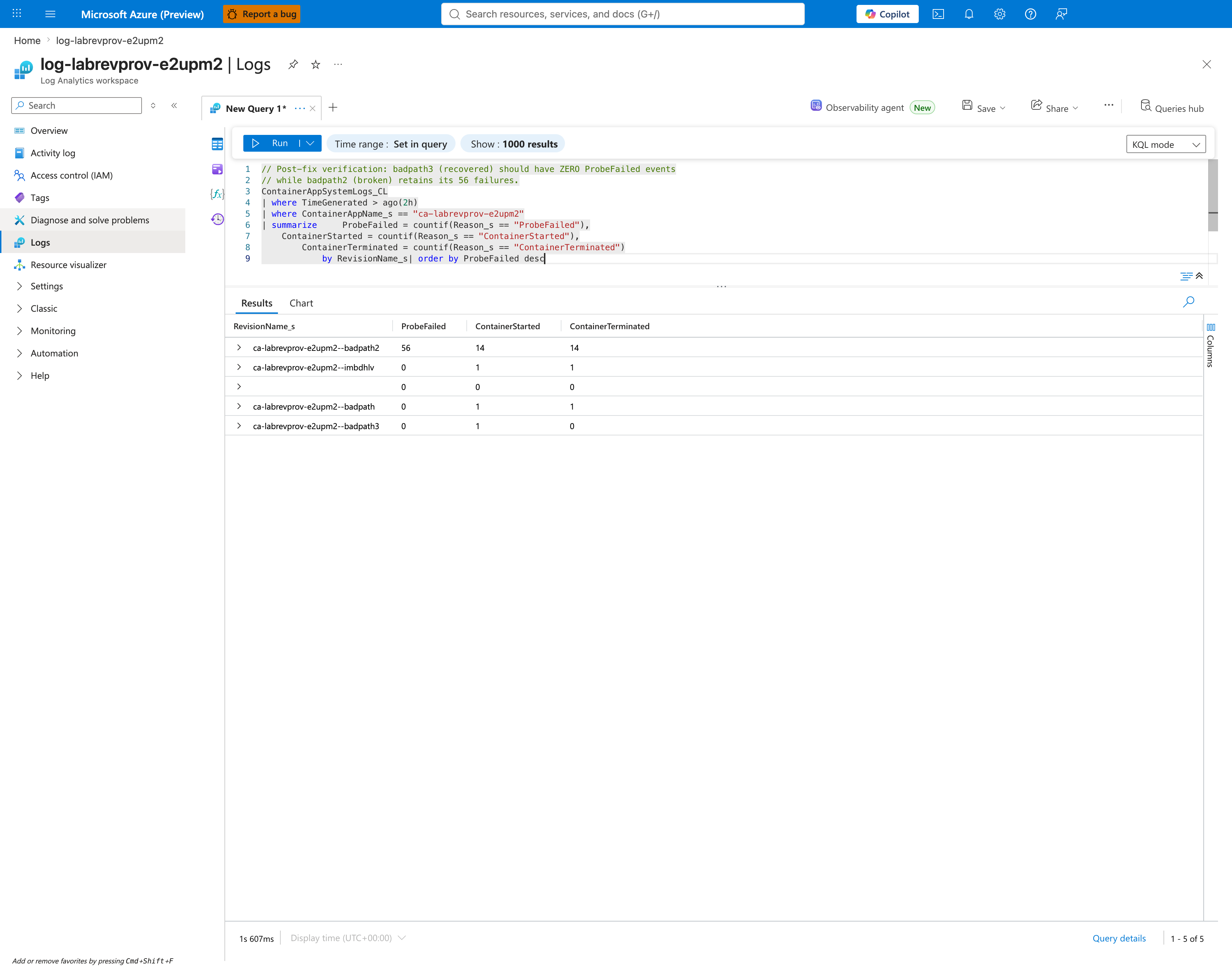Image resolution: width=1232 pixels, height=968 pixels.
Task: Open the functions fx icon in side rail
Action: (217, 194)
